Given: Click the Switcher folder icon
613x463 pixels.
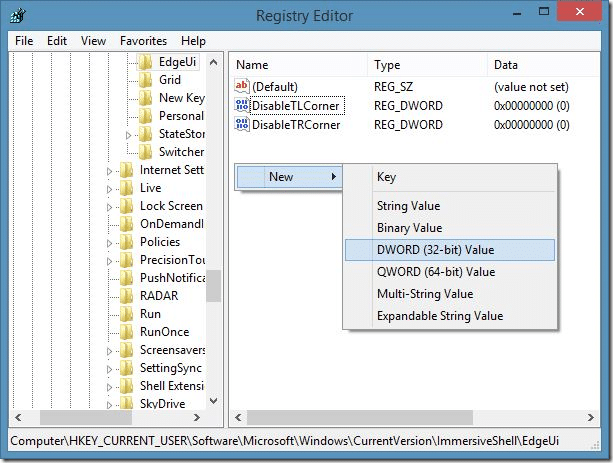Looking at the screenshot, I should (x=145, y=152).
